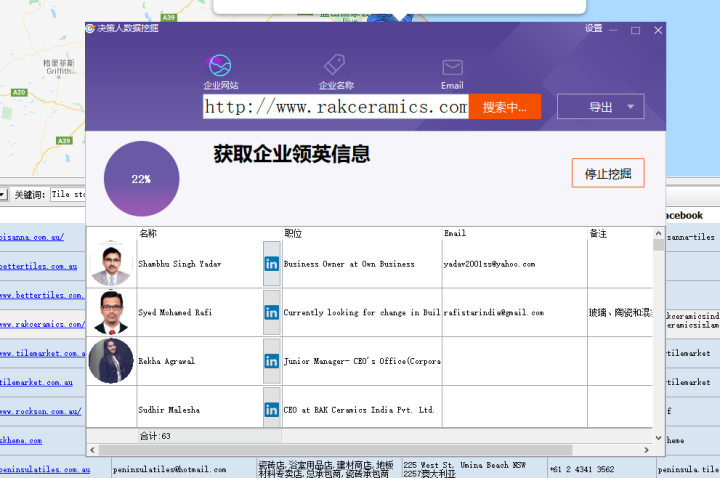The width and height of the screenshot is (720, 478).
Task: Click the table's scroll down arrow
Action: pos(658,438)
